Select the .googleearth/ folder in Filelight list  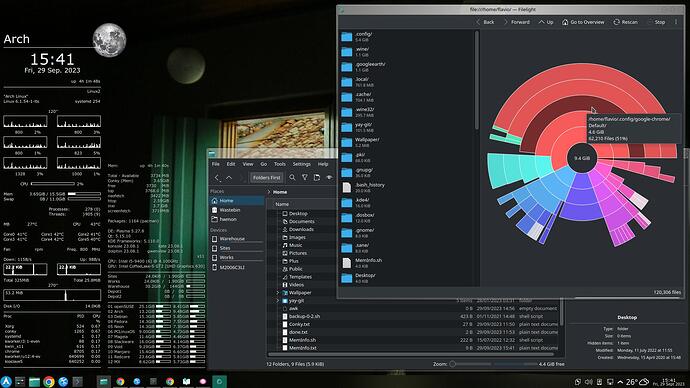click(x=407, y=66)
